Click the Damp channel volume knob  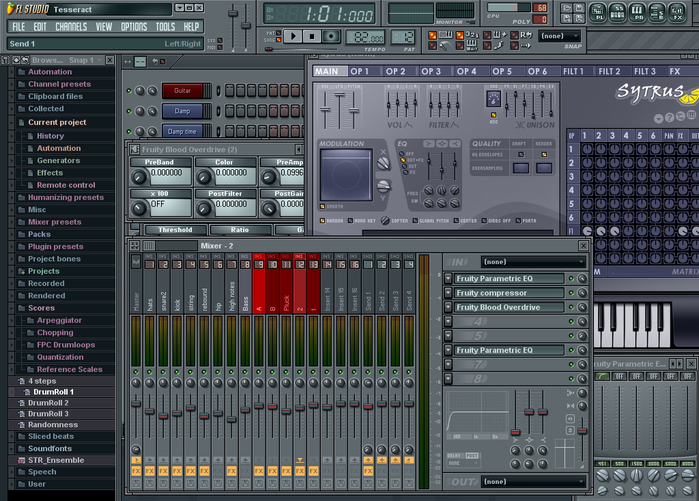coord(152,111)
